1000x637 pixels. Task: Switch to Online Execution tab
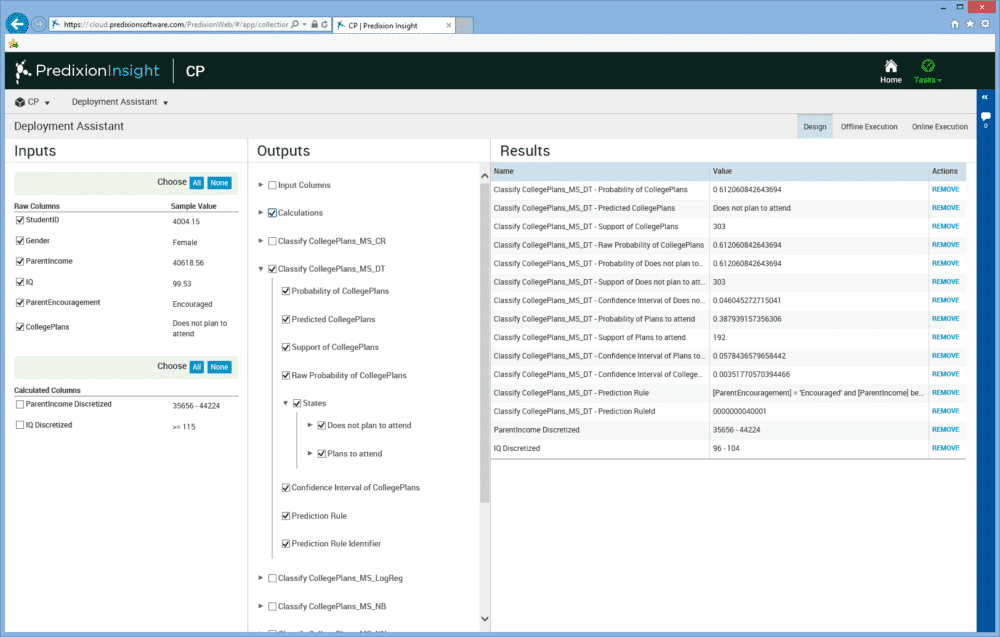[x=939, y=126]
